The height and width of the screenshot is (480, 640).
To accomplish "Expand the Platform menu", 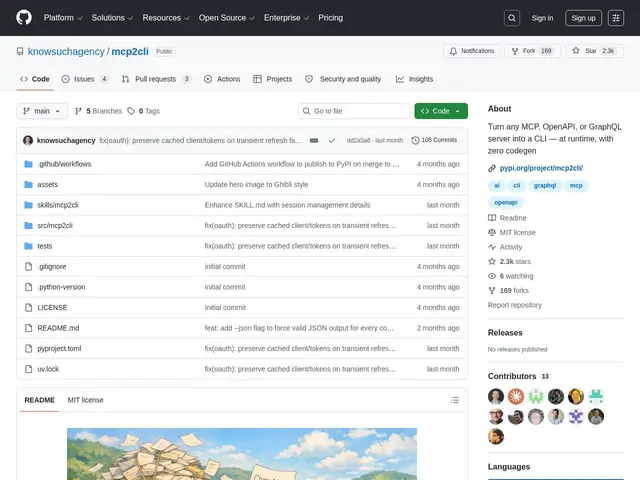I will pos(63,18).
